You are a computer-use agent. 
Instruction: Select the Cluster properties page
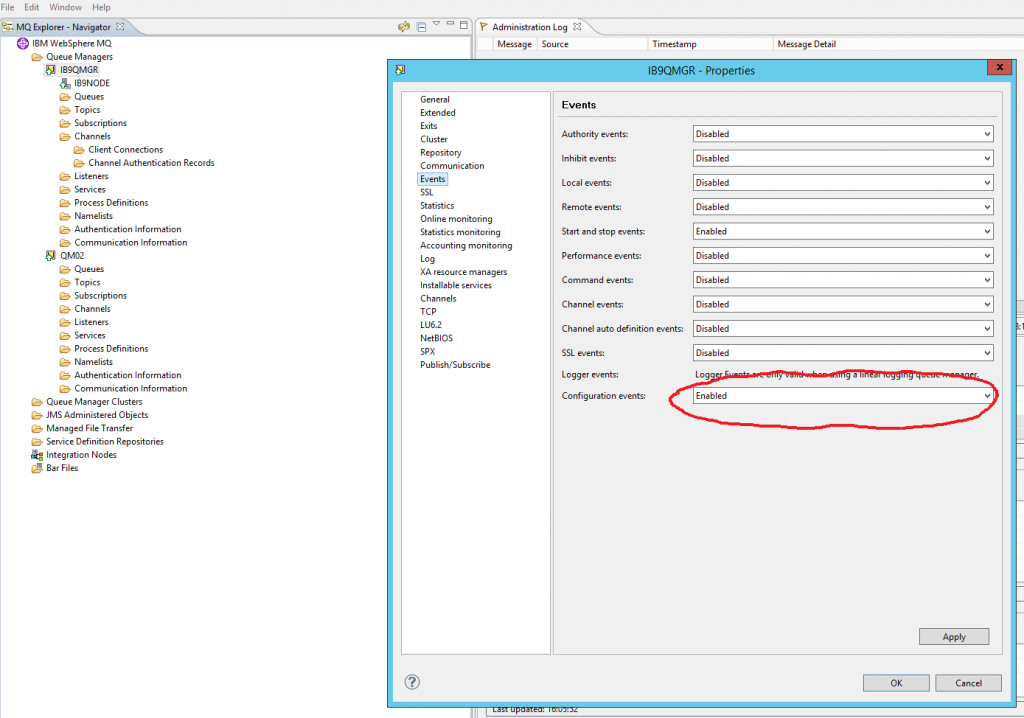pos(434,139)
